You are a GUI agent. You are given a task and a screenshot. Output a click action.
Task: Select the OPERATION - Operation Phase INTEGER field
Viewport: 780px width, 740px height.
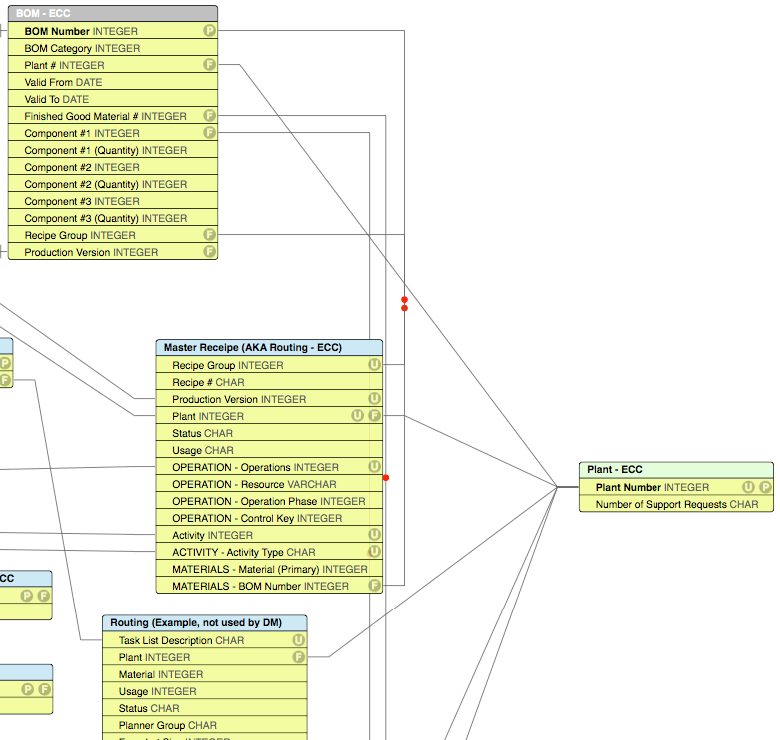[269, 501]
